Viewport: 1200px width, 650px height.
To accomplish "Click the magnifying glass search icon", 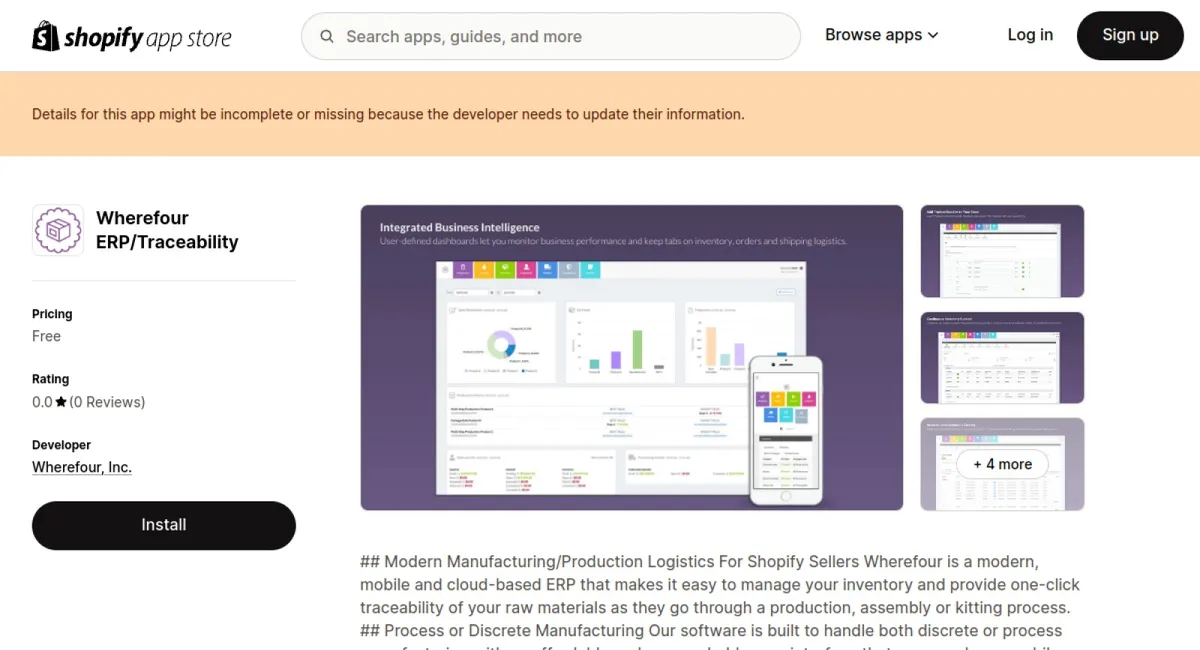I will pos(327,37).
